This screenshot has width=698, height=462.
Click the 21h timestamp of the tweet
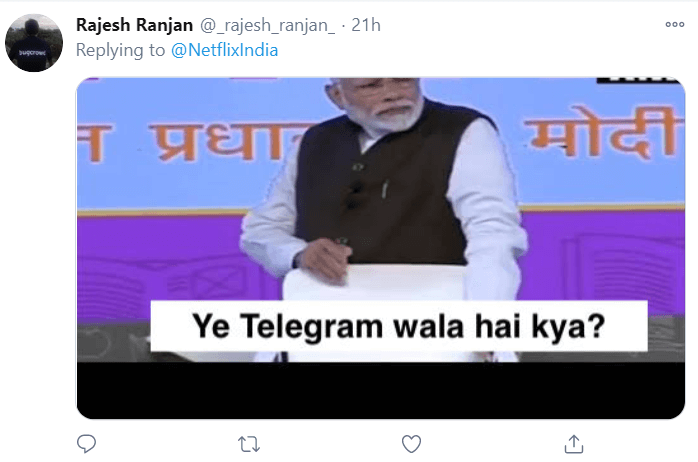click(366, 25)
